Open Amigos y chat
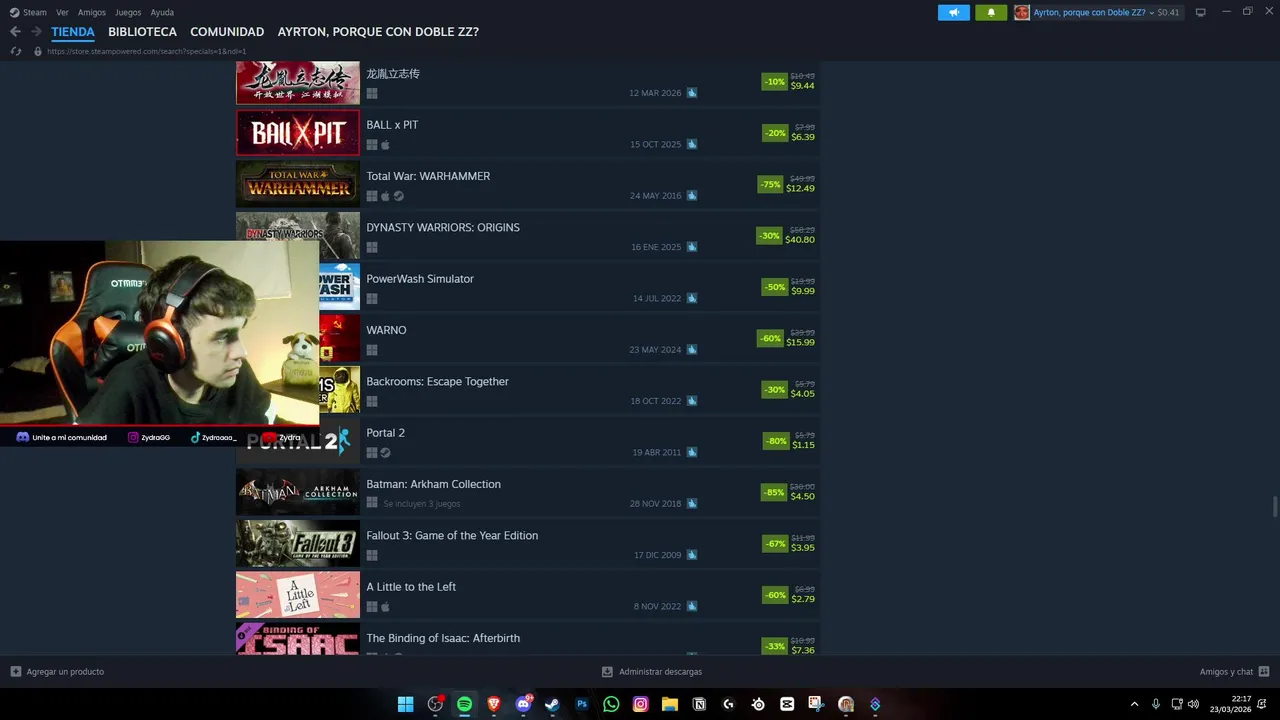The height and width of the screenshot is (720, 1280). click(x=1226, y=672)
